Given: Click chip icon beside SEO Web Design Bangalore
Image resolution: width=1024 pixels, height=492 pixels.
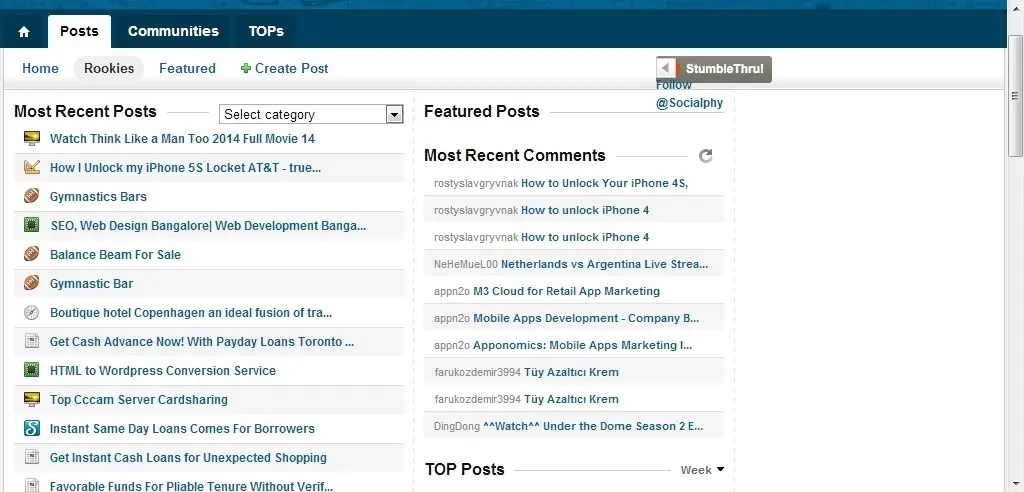Looking at the screenshot, I should pyautogui.click(x=31, y=225).
